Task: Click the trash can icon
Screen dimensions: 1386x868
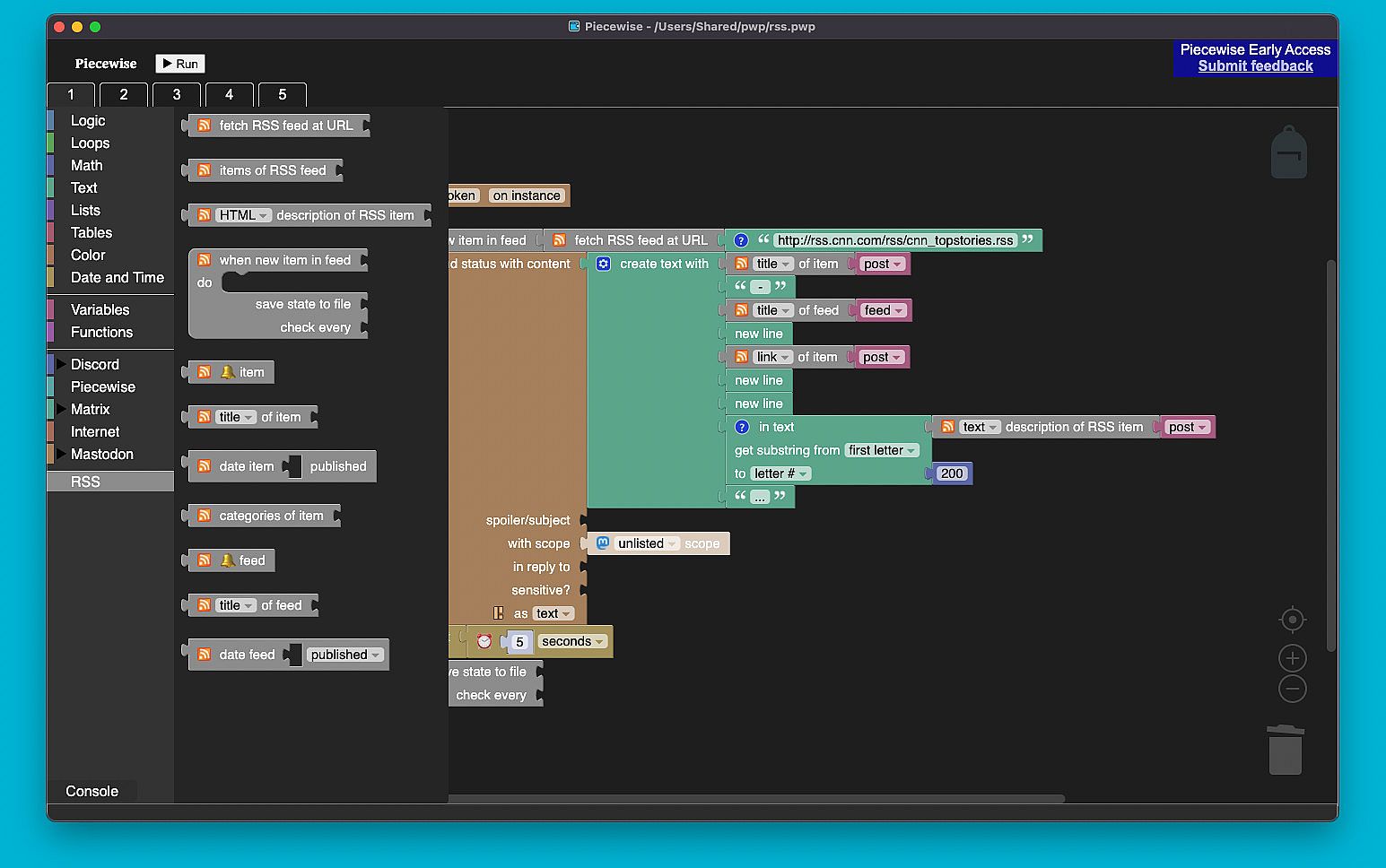Action: click(1285, 750)
